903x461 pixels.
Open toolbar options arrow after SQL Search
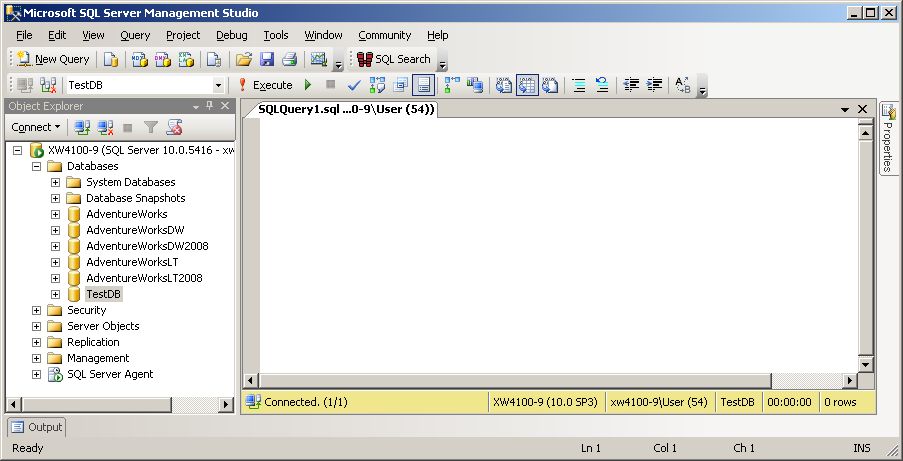pos(442,65)
